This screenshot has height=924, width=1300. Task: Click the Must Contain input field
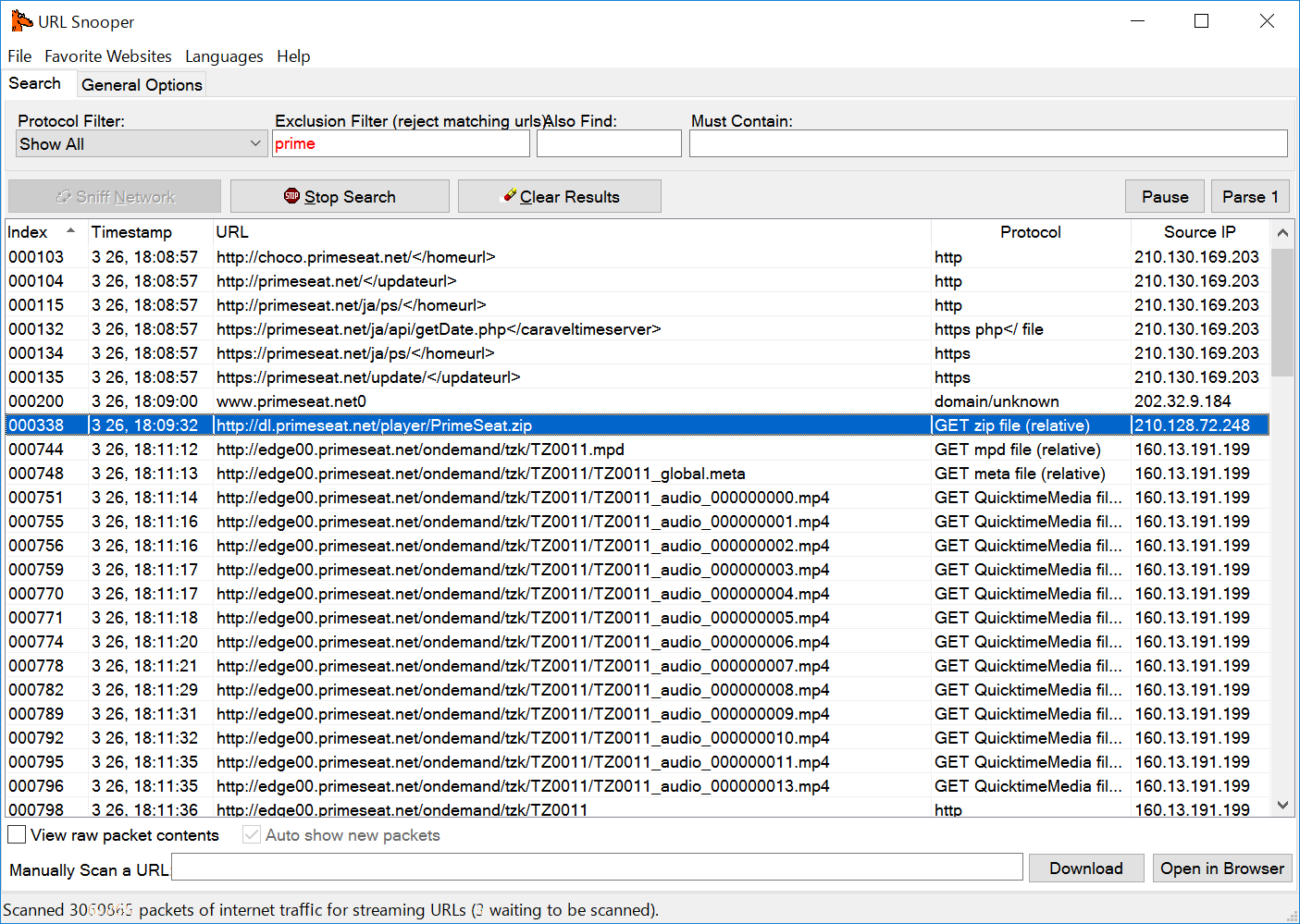point(988,143)
